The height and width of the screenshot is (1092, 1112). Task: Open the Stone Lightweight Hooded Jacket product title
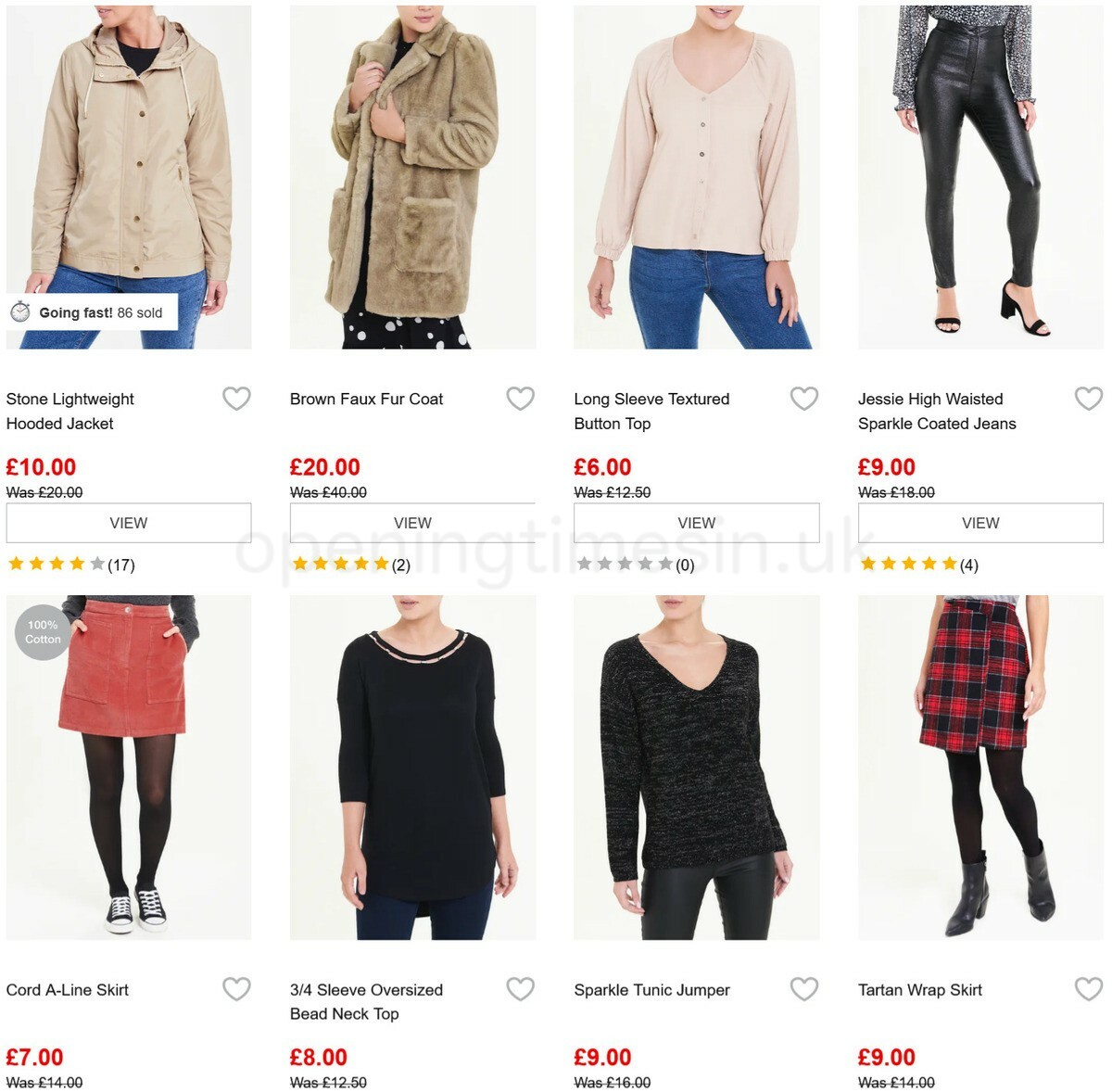(x=70, y=411)
